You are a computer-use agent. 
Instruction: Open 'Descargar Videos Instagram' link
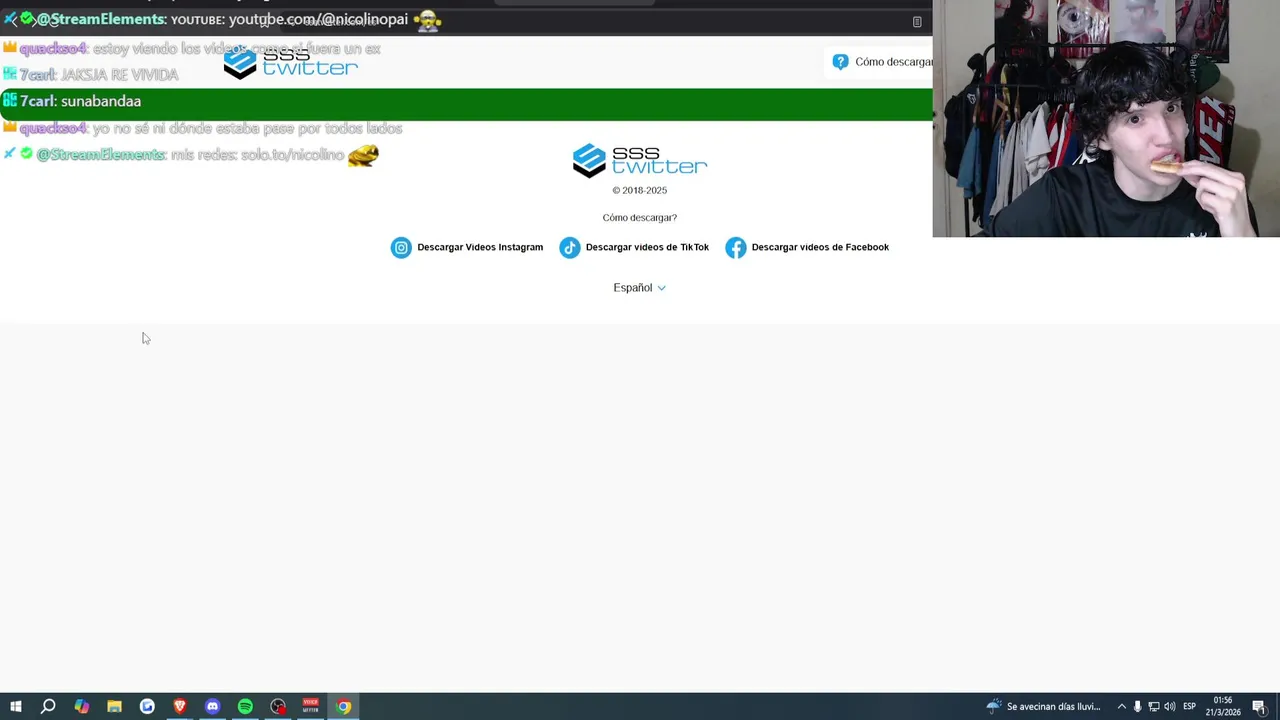(x=480, y=247)
